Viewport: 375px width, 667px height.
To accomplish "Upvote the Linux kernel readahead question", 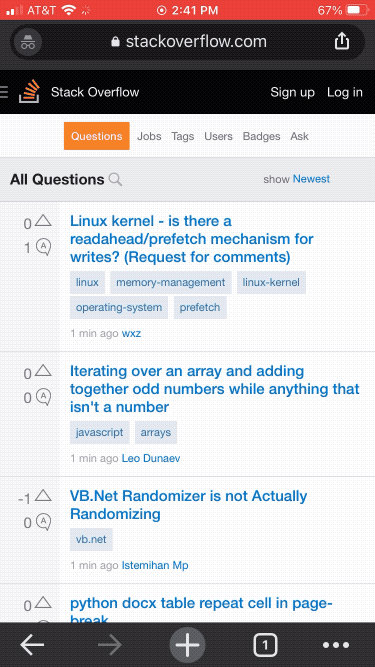I will tap(43, 220).
